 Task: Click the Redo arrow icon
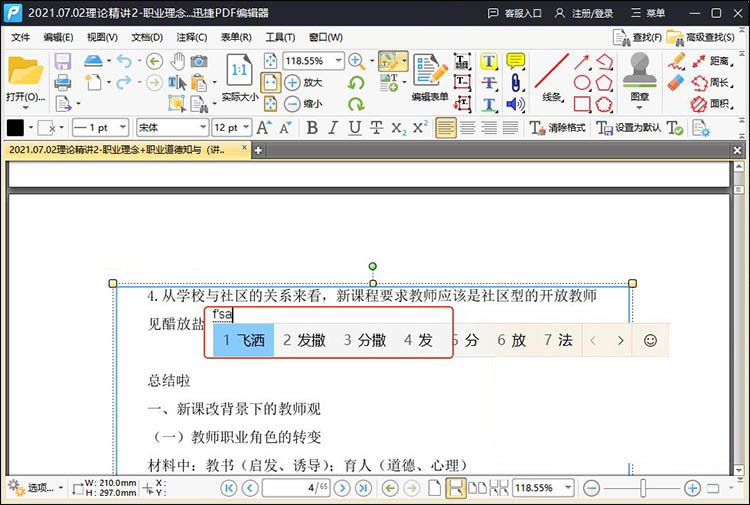click(x=124, y=83)
